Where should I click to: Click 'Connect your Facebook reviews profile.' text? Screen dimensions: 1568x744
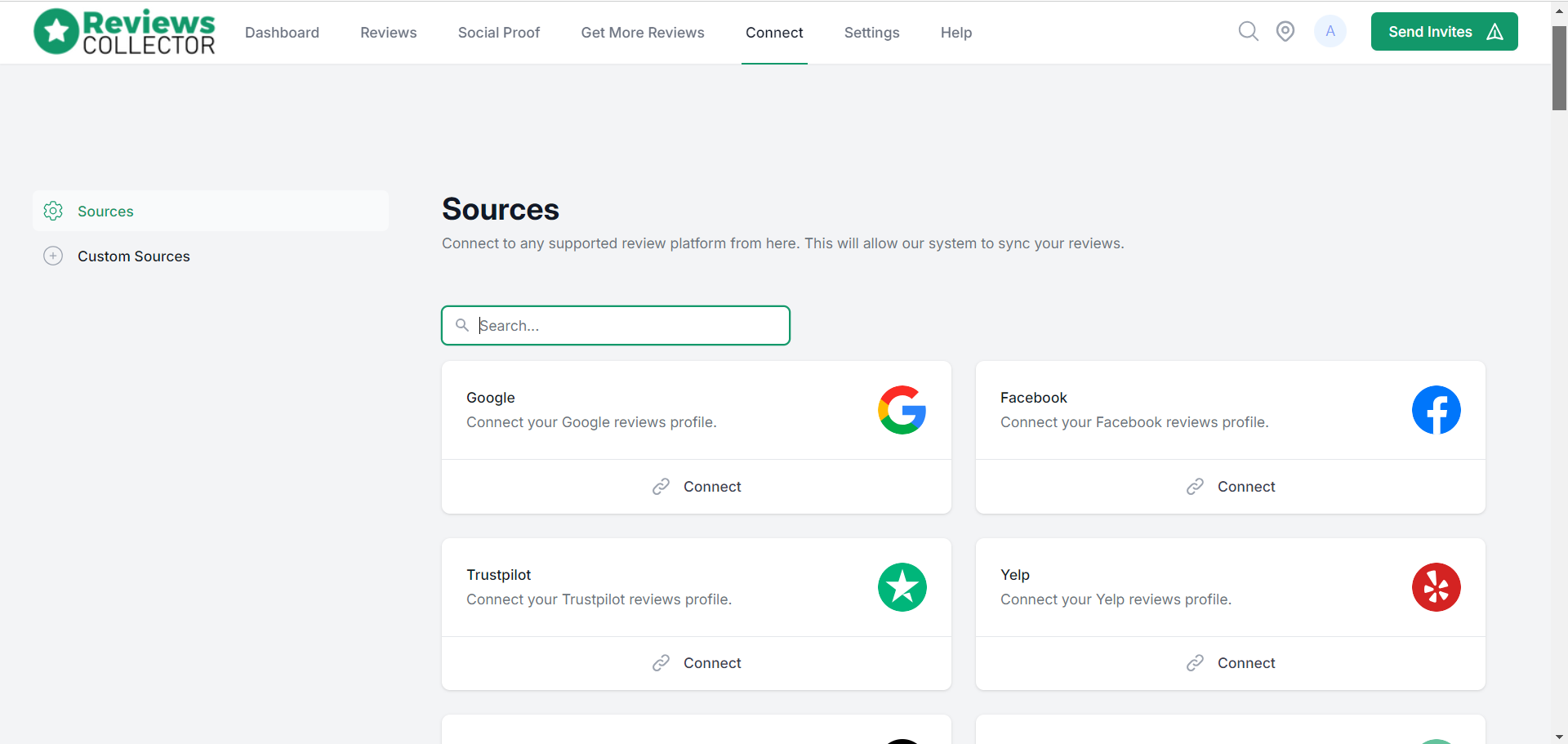(1134, 422)
